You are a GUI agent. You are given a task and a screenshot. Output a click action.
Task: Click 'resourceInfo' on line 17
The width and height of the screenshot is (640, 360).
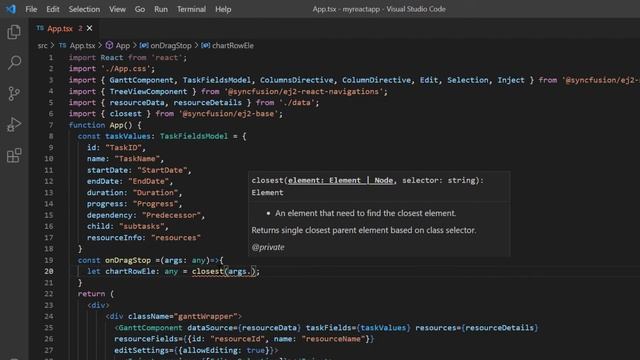coord(114,238)
